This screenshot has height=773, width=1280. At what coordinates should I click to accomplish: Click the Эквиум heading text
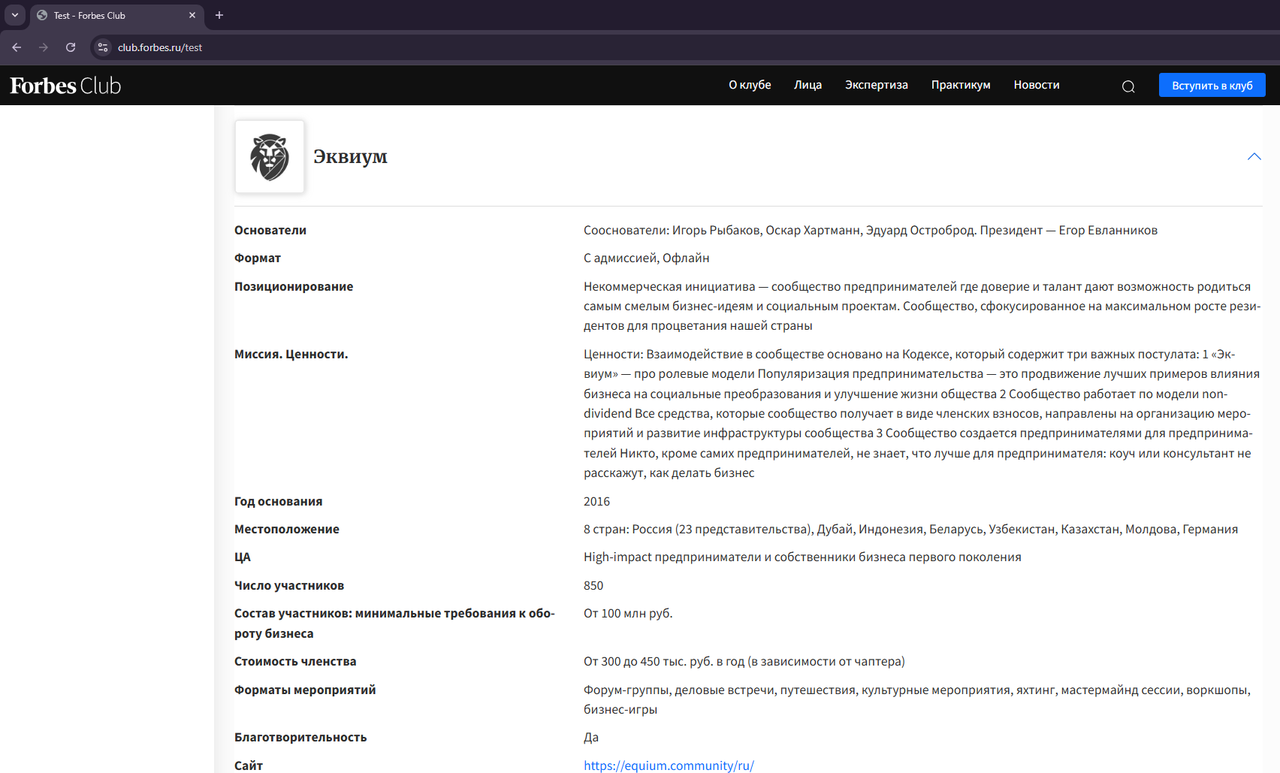[x=350, y=157]
